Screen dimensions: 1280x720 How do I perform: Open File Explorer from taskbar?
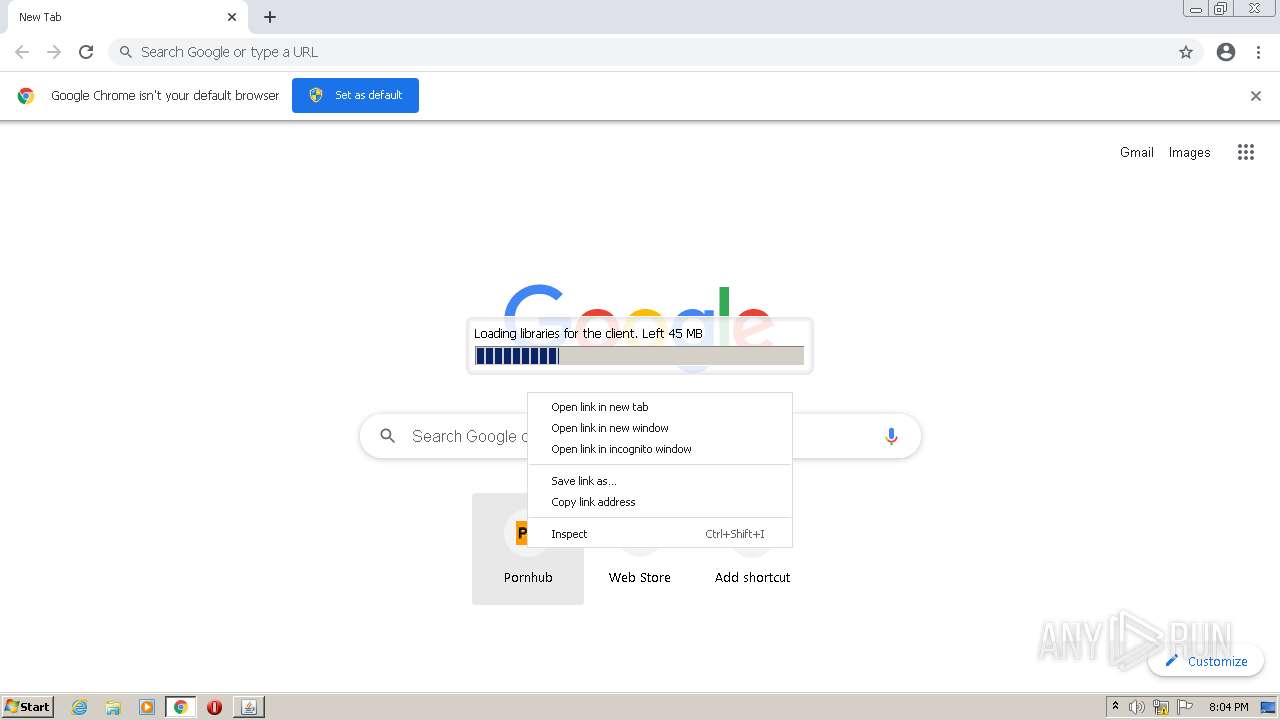pyautogui.click(x=113, y=707)
